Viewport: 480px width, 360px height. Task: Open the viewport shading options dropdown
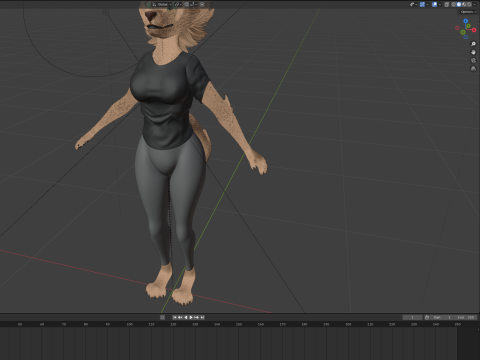pyautogui.click(x=474, y=4)
